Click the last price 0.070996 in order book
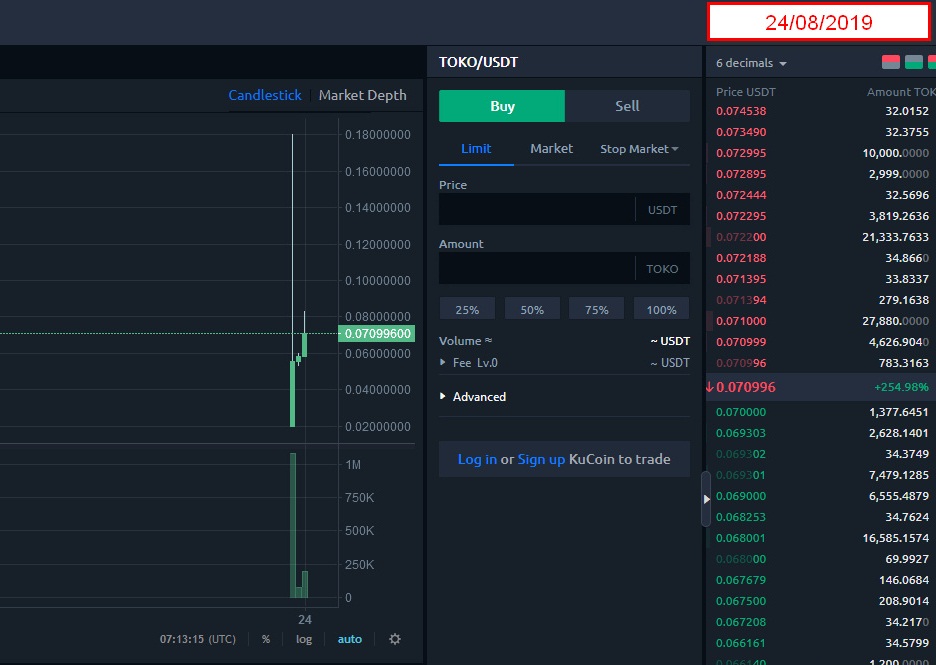 pyautogui.click(x=746, y=387)
